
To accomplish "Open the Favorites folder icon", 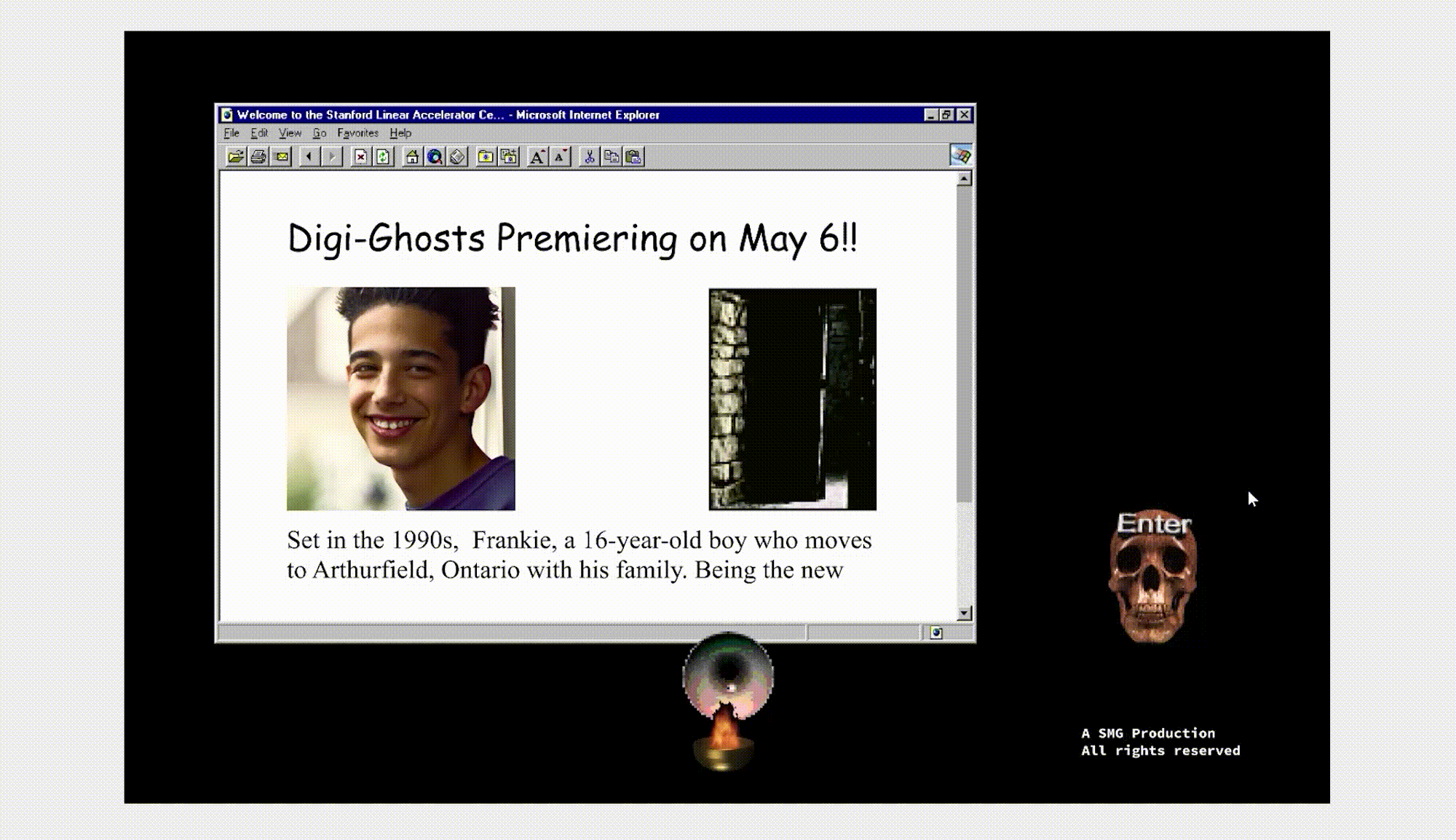I will [486, 156].
